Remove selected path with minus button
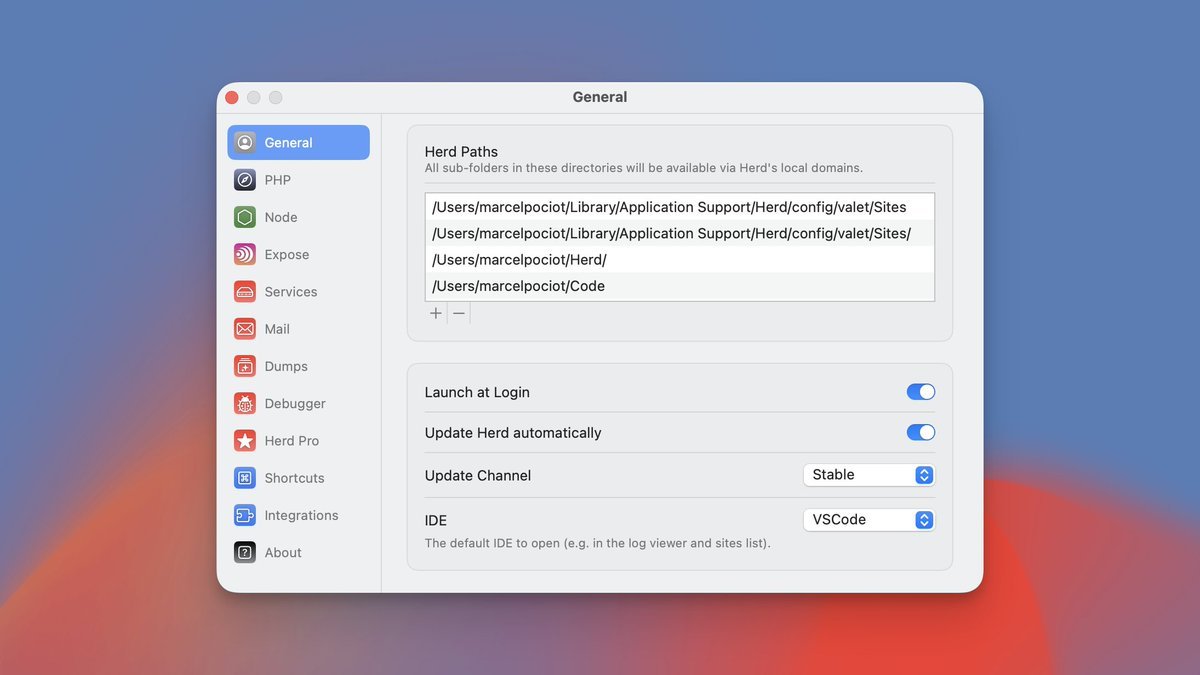 tap(459, 313)
